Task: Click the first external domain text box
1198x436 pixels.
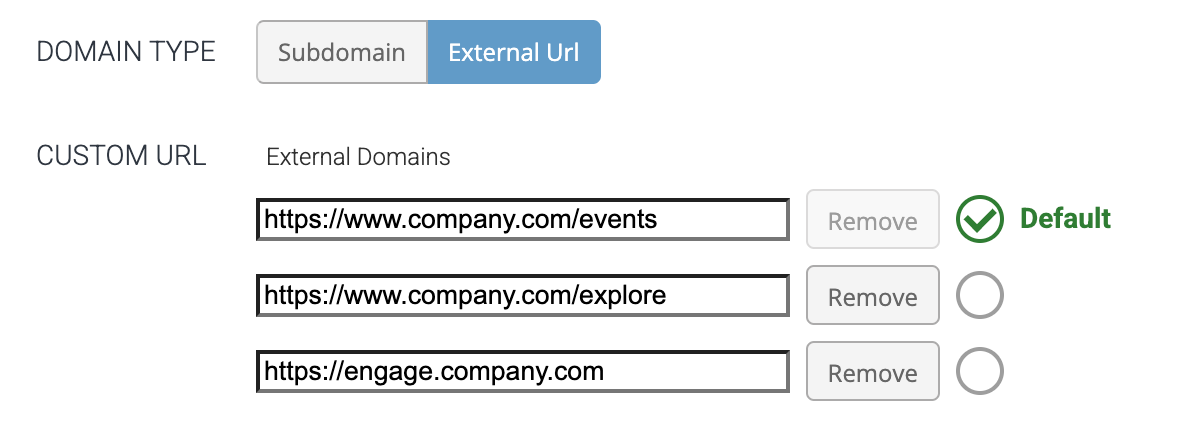Action: (522, 220)
